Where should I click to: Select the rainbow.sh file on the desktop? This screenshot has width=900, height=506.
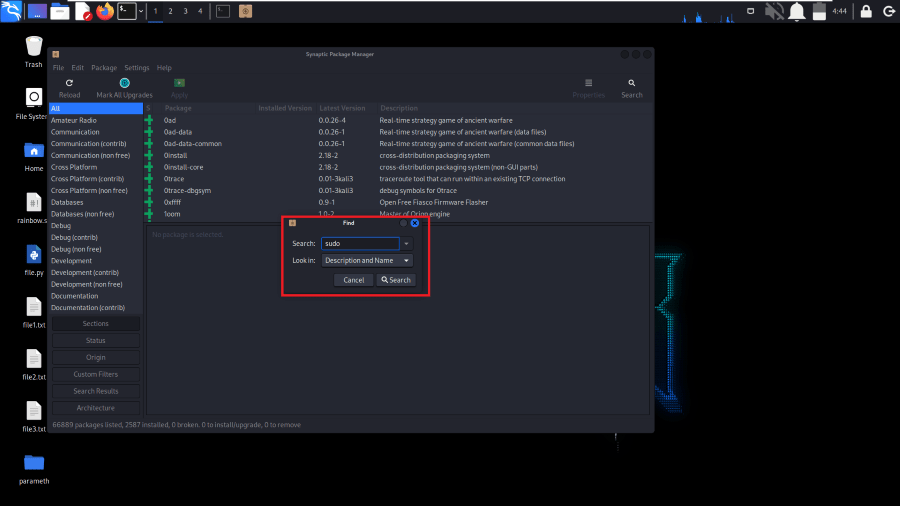[33, 209]
